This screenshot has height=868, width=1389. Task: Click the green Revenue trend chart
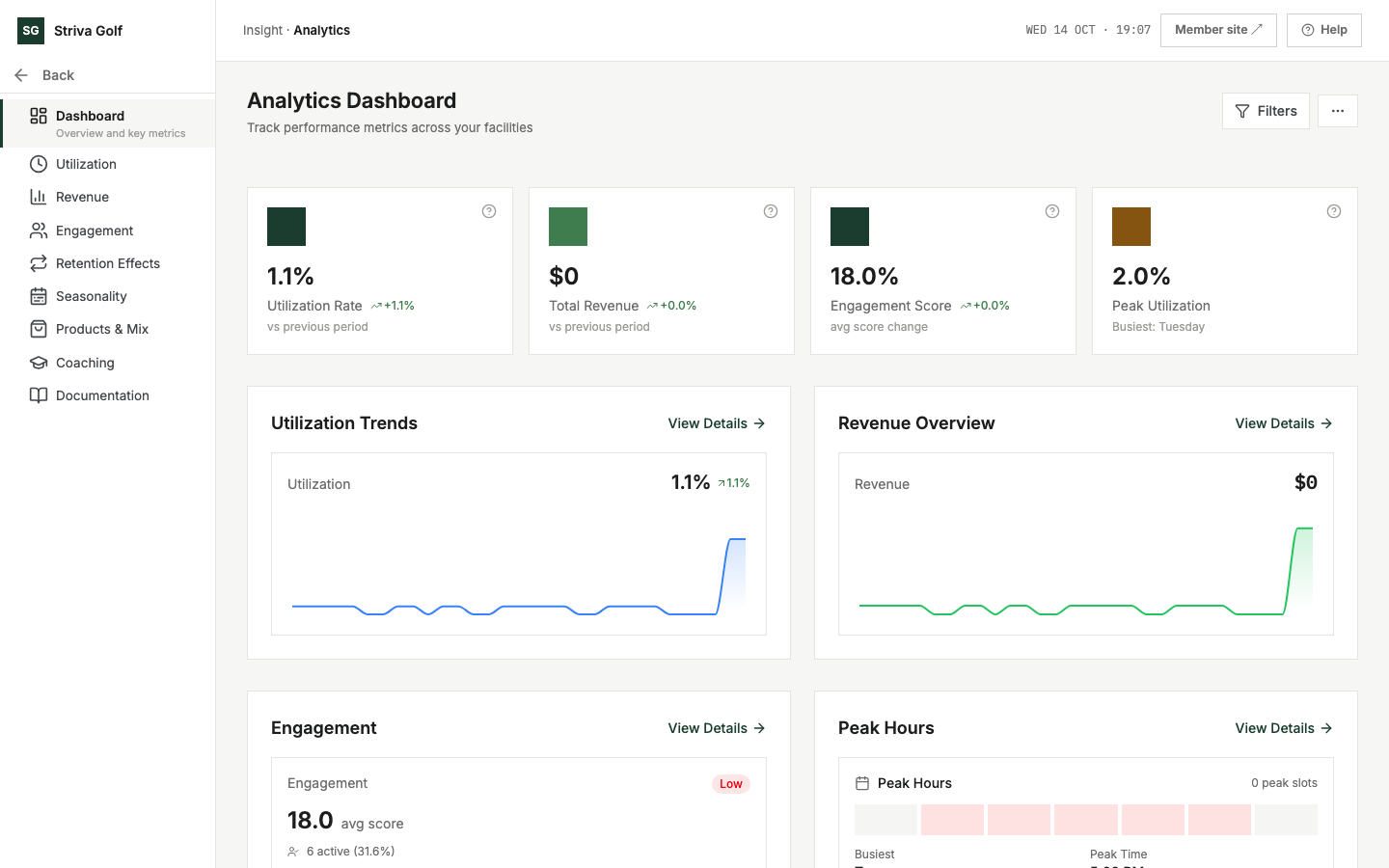[x=1086, y=571]
